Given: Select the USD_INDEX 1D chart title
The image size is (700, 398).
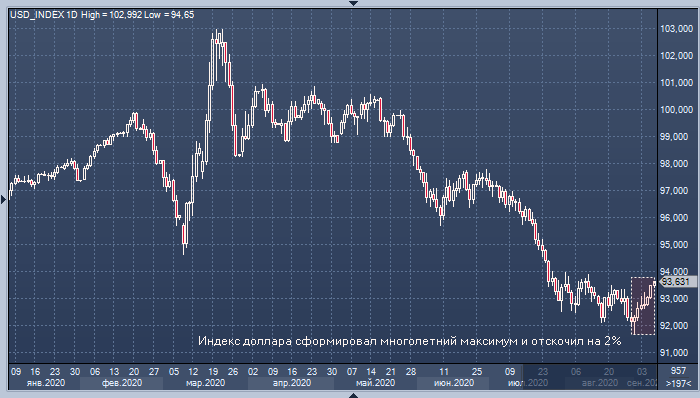Looking at the screenshot, I should click(x=44, y=15).
